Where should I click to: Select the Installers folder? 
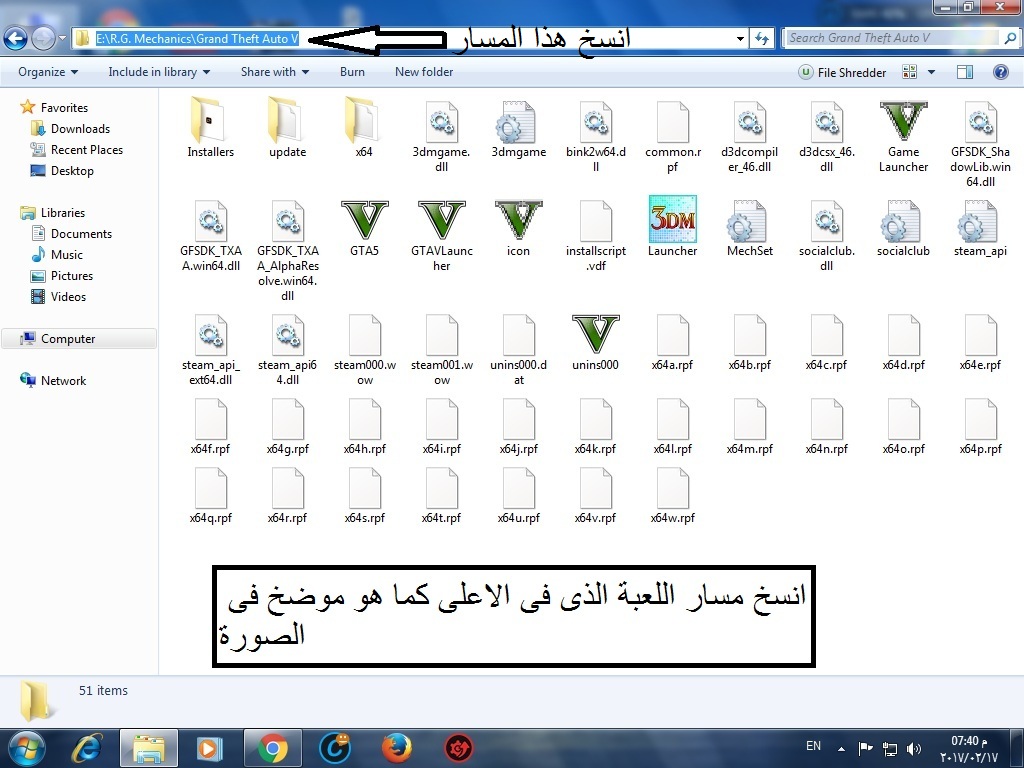[210, 123]
